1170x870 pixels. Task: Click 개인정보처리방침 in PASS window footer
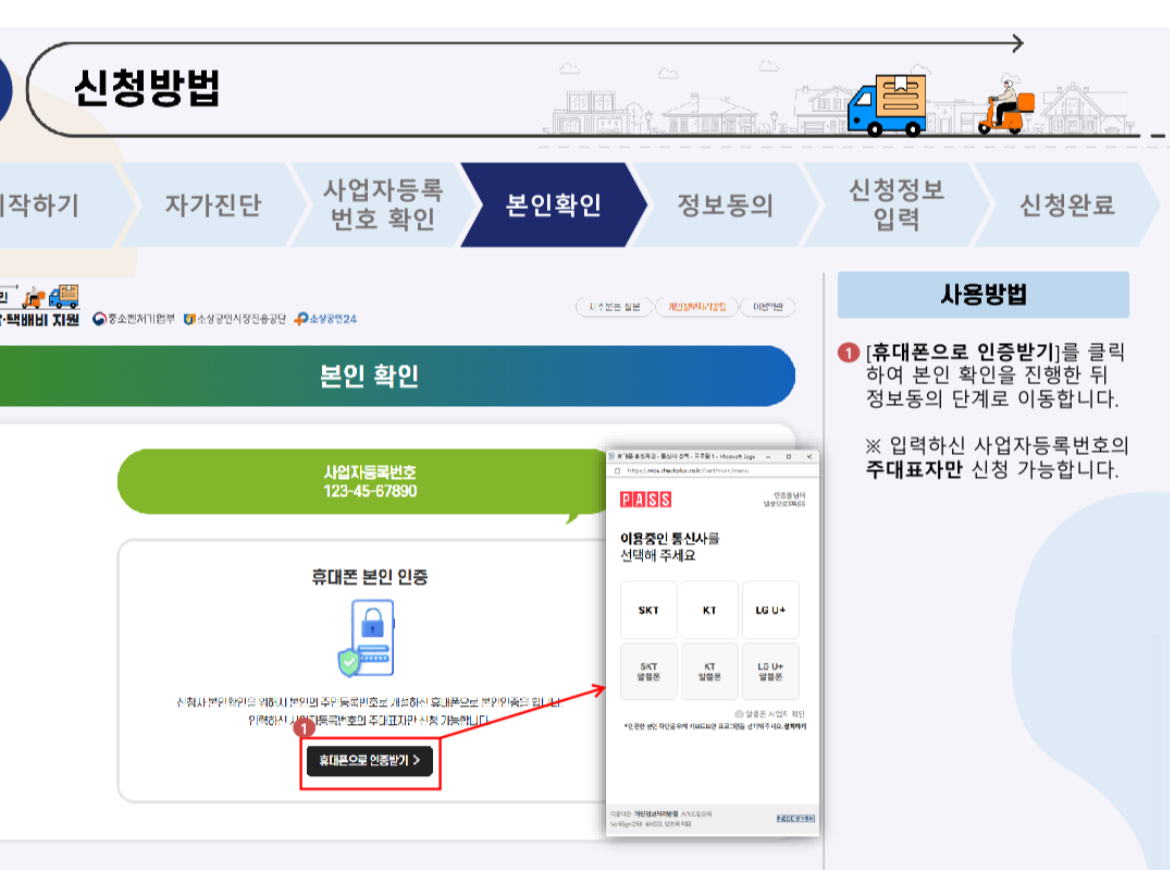coord(656,814)
